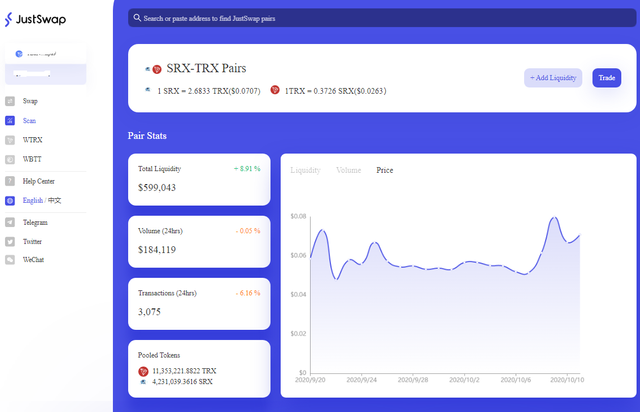
Task: Open the Telegram link
Action: [35, 222]
